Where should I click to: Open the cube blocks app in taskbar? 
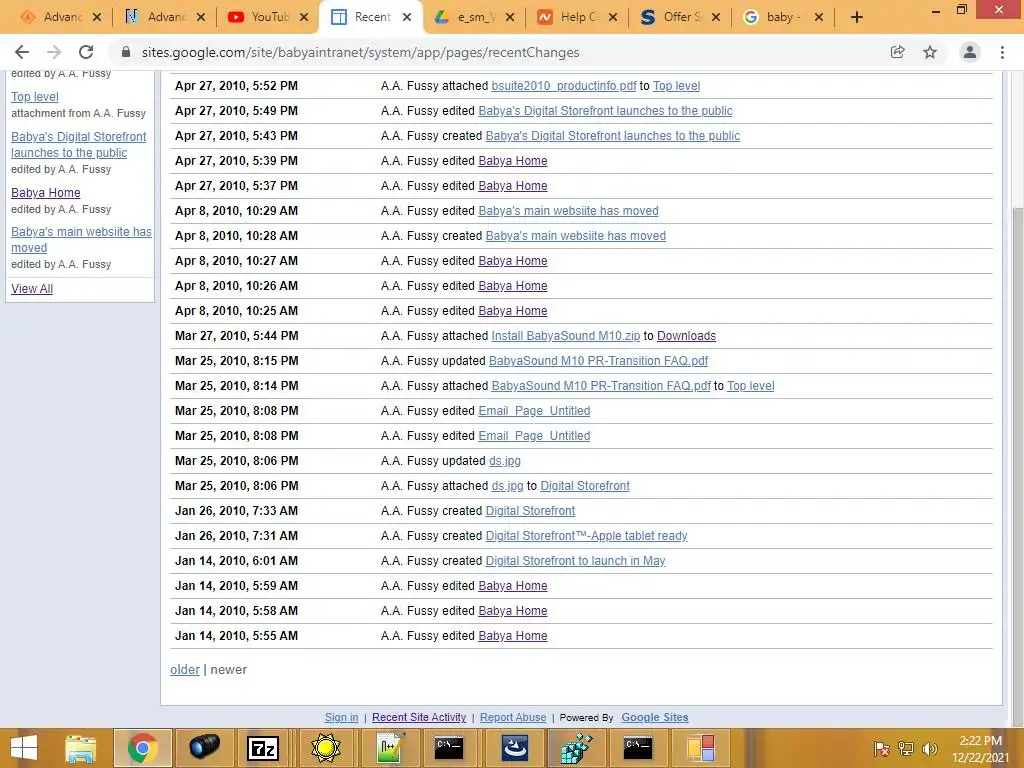coord(576,748)
